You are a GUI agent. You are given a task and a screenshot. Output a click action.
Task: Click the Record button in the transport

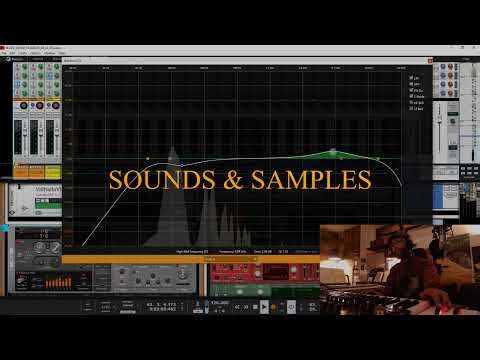273,307
